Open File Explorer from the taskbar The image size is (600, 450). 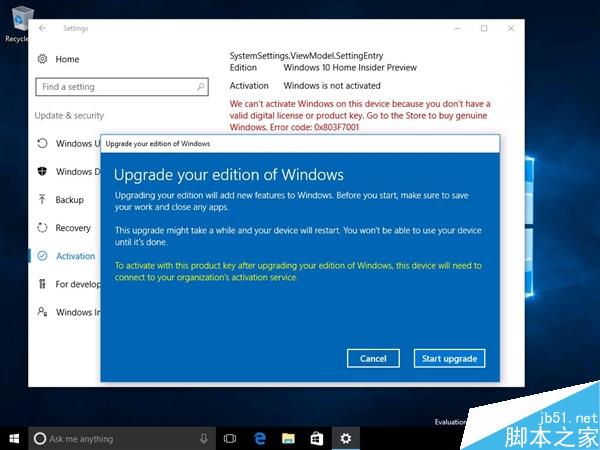288,439
